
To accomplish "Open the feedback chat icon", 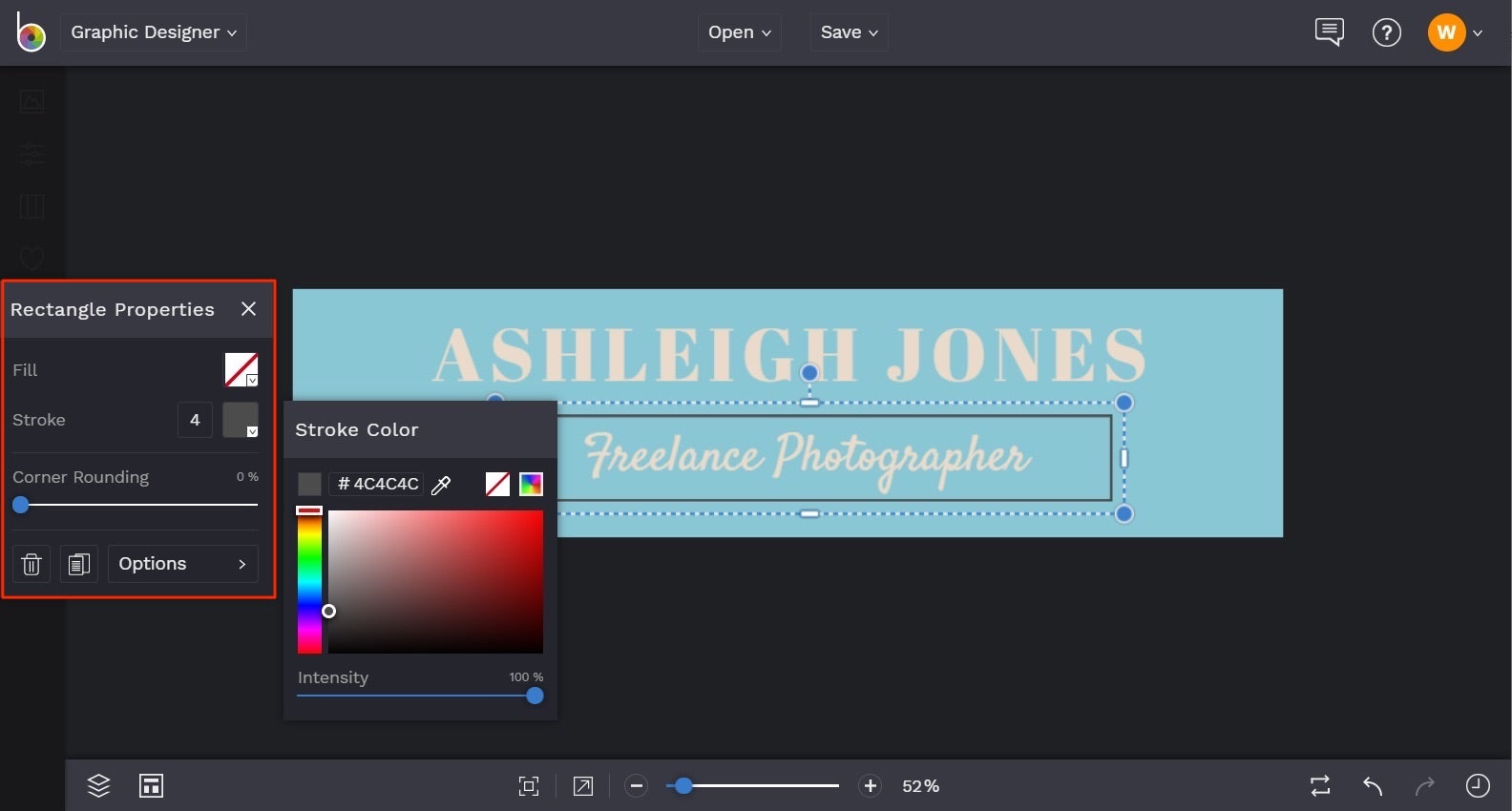I will coord(1329,32).
